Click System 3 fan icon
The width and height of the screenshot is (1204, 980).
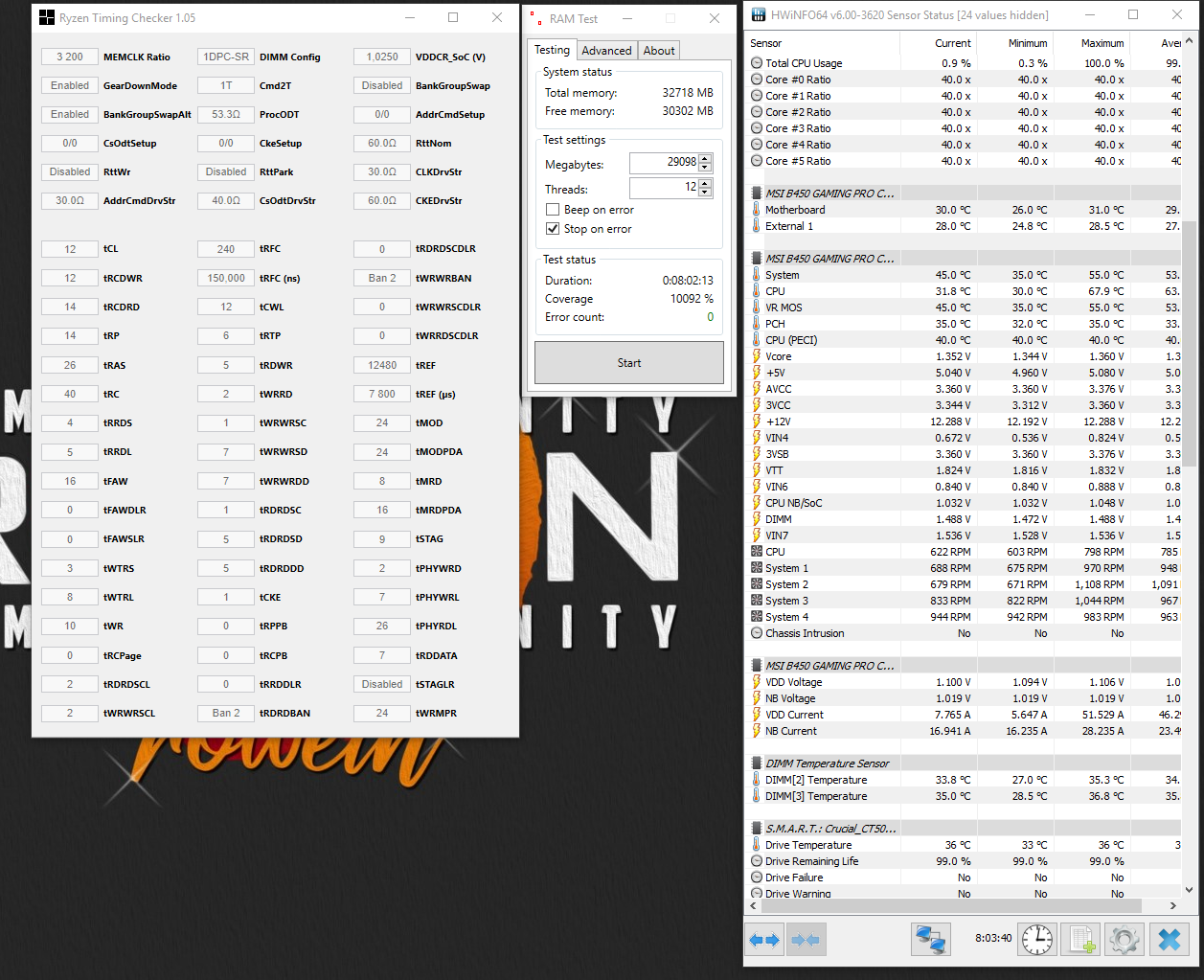[757, 601]
